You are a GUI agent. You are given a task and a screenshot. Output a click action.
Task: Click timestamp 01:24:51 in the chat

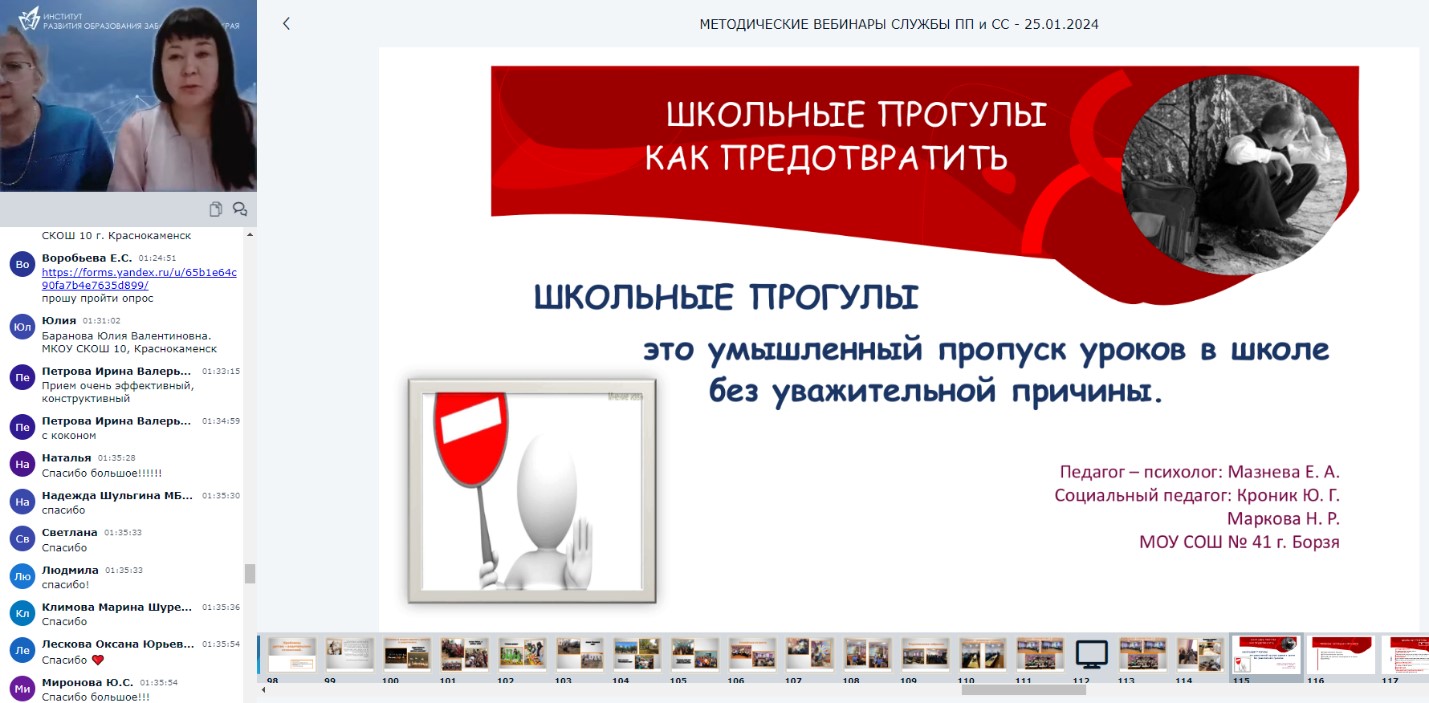[157, 258]
